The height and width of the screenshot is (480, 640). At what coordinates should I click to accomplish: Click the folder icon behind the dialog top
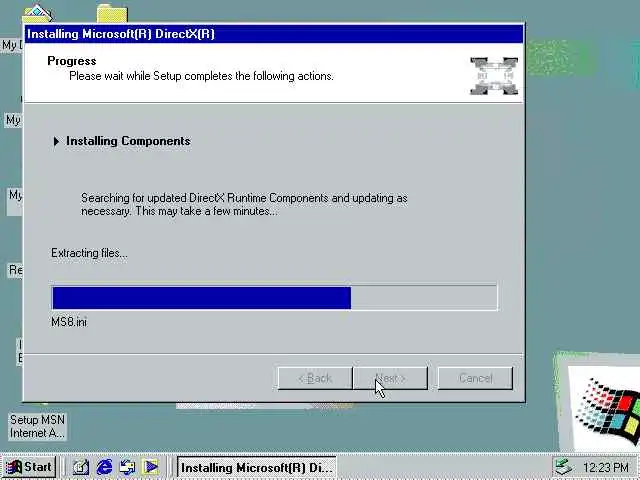tap(112, 14)
